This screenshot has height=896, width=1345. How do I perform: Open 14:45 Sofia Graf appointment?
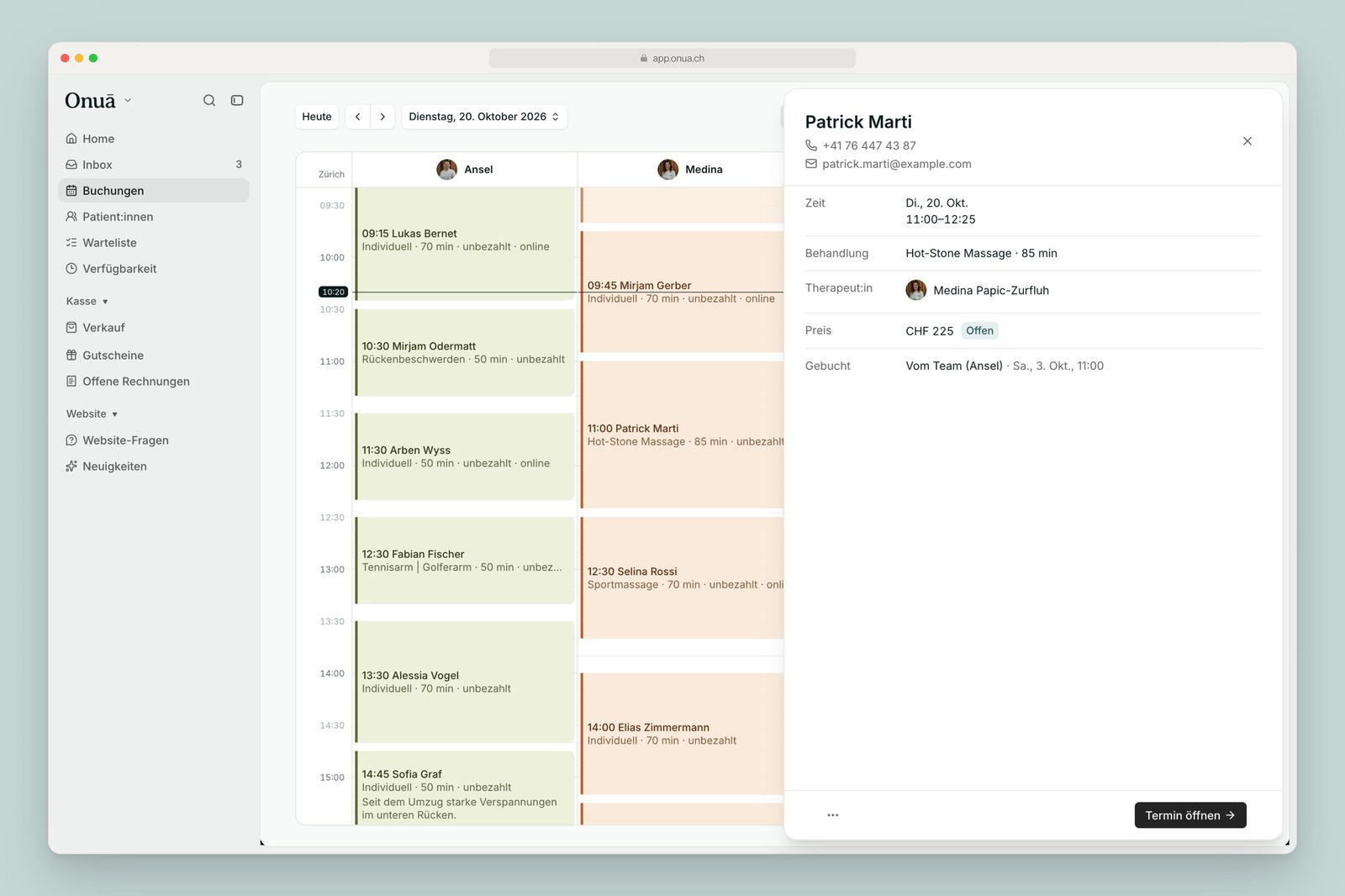point(465,788)
